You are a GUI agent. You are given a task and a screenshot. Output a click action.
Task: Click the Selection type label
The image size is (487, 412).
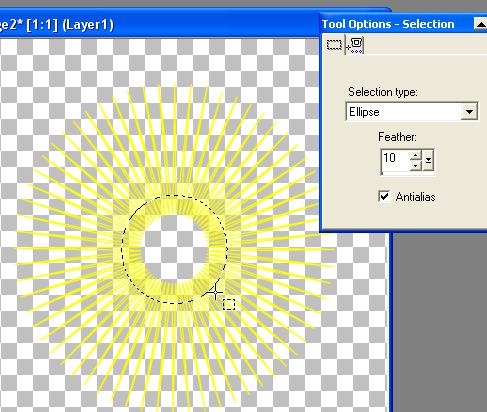point(383,92)
